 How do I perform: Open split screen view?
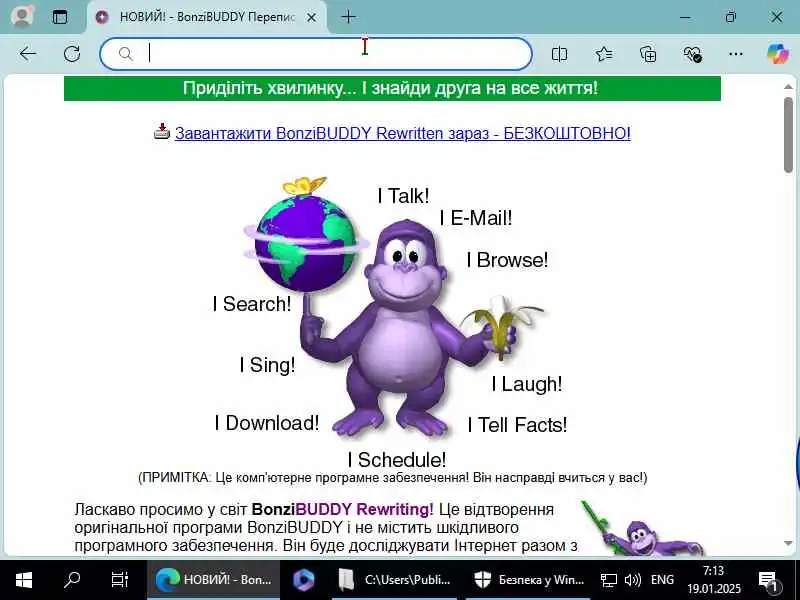pyautogui.click(x=559, y=54)
